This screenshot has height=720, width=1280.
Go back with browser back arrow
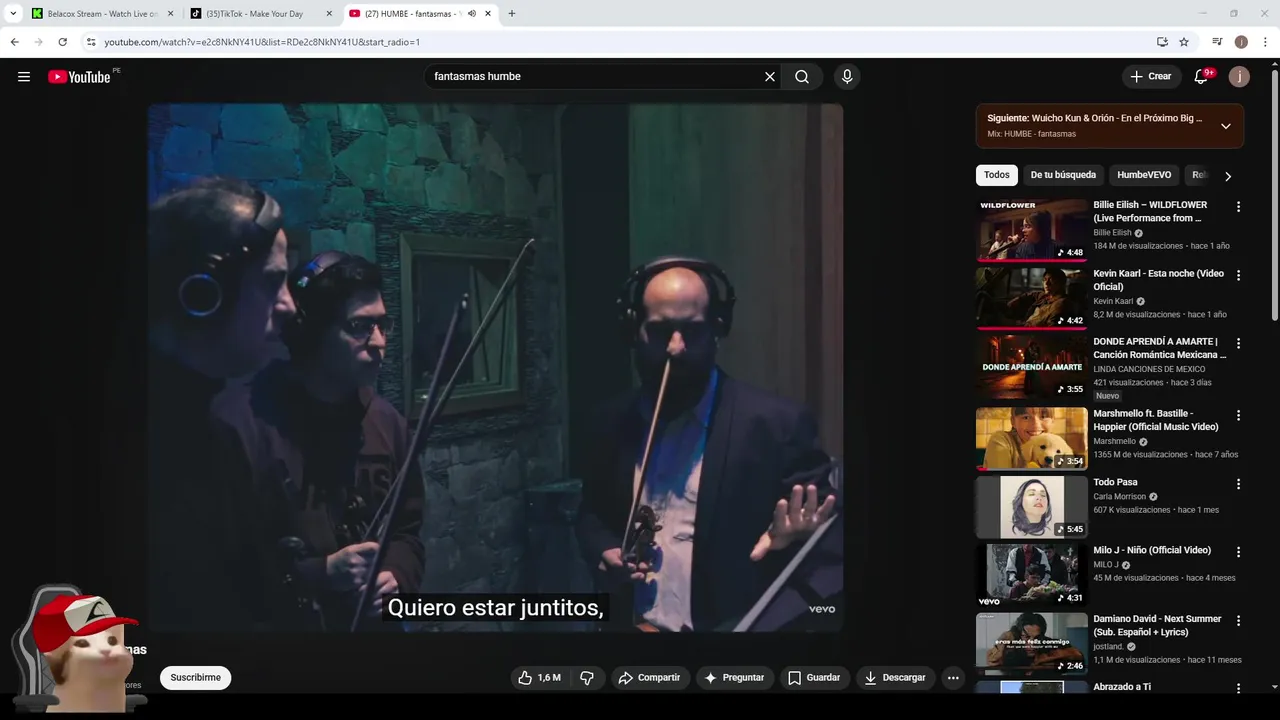(x=14, y=42)
